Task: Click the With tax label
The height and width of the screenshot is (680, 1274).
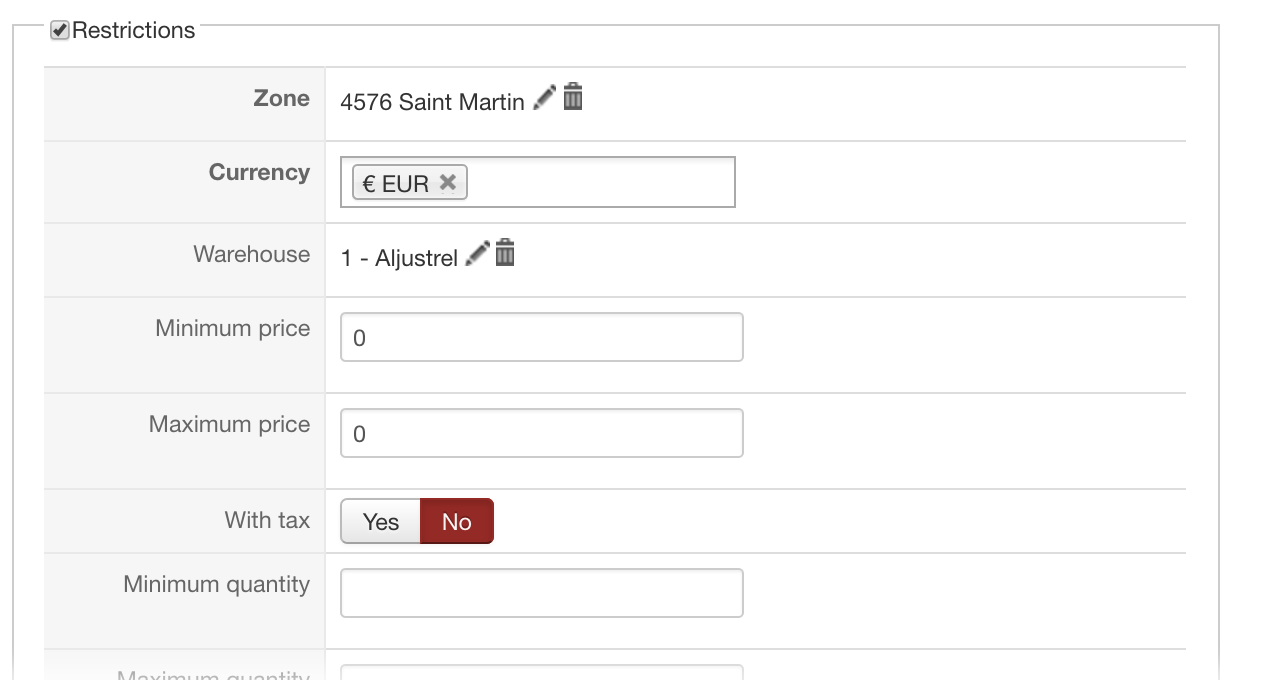Action: coord(268,520)
